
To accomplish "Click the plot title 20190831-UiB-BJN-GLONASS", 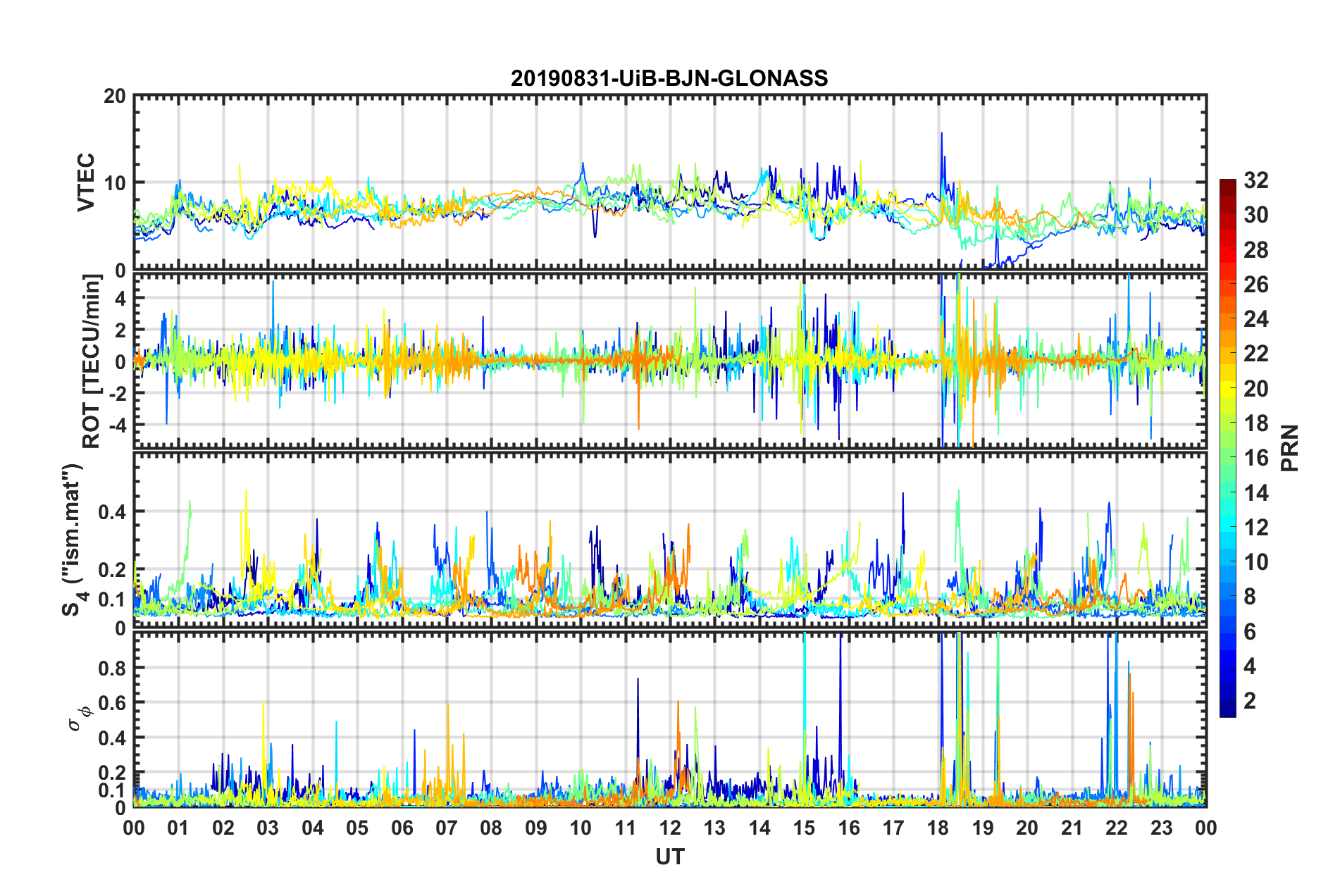I will 669,78.
